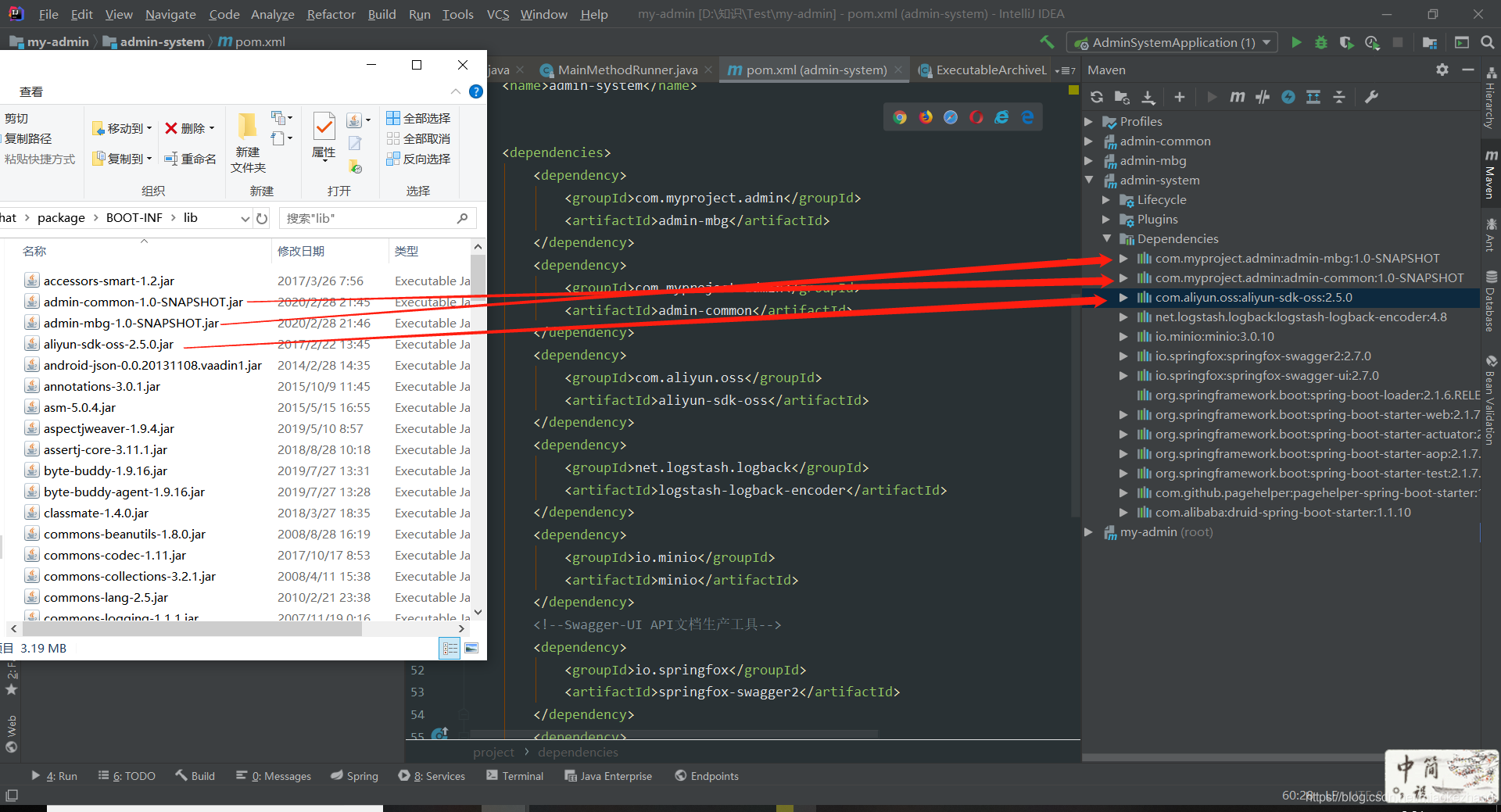The width and height of the screenshot is (1501, 812).
Task: Open the Copy To (复制到) dropdown
Action: pos(122,159)
